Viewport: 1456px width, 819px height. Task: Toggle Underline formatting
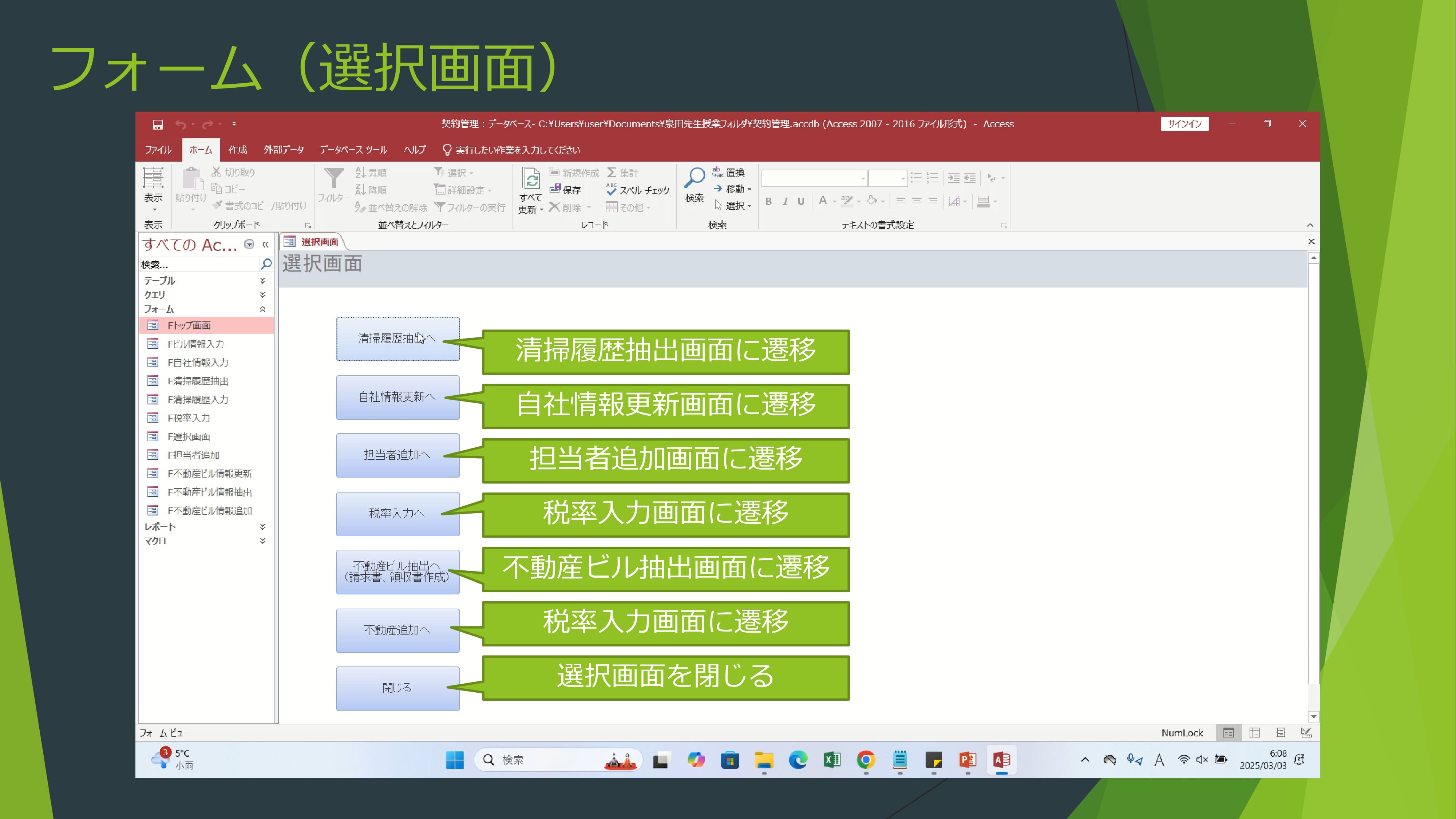(801, 201)
